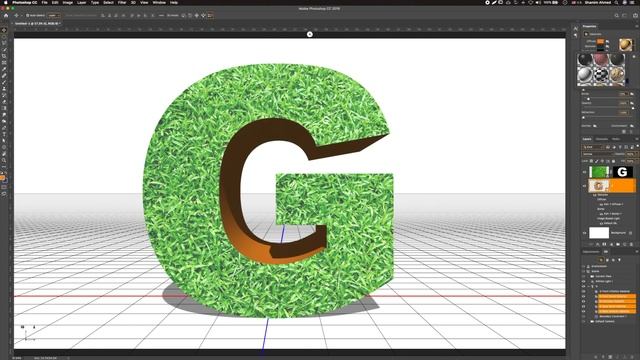
Task: Open the Normal blend mode dropdown
Action: pos(598,154)
